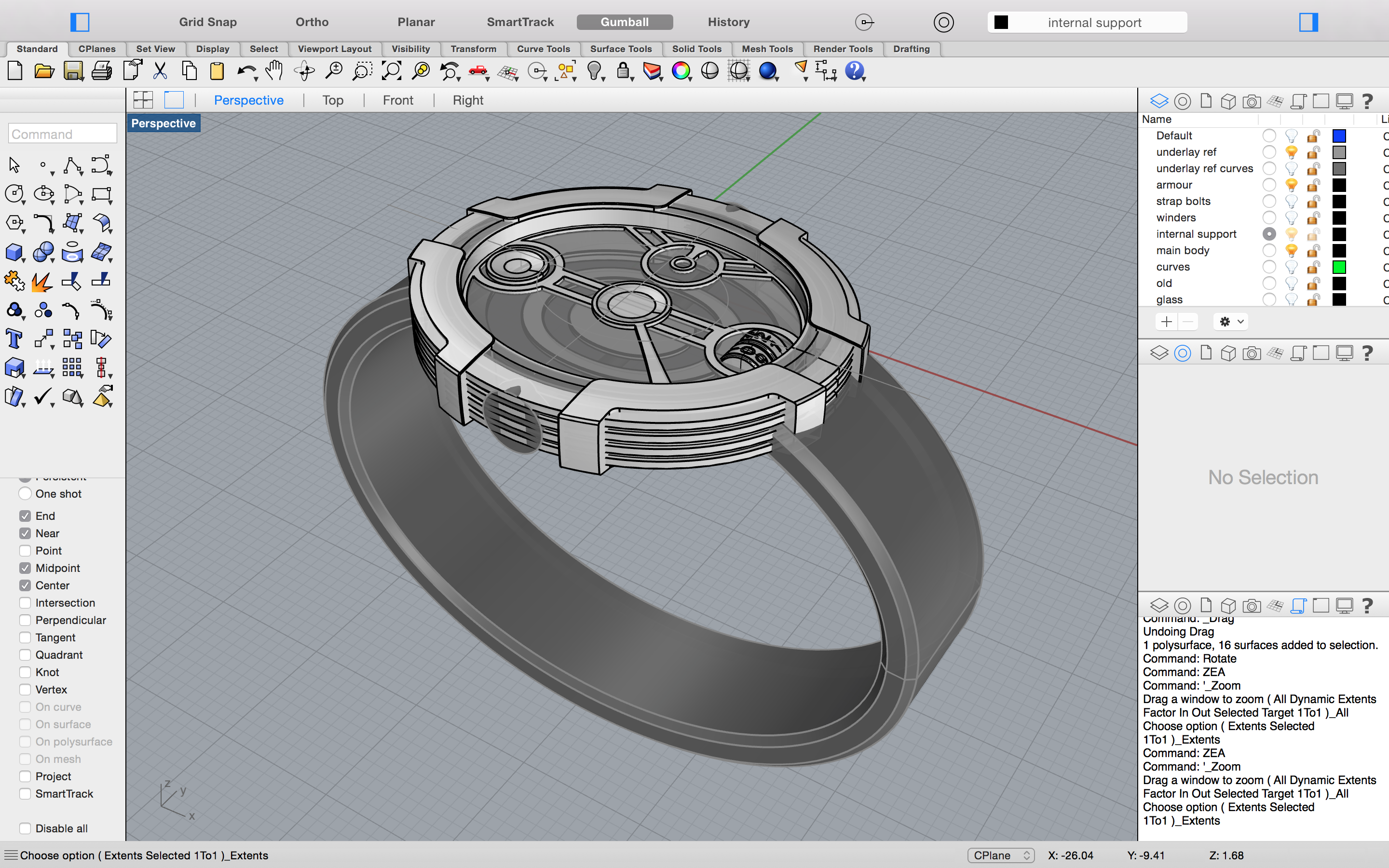Click the Command input field

coord(63,135)
